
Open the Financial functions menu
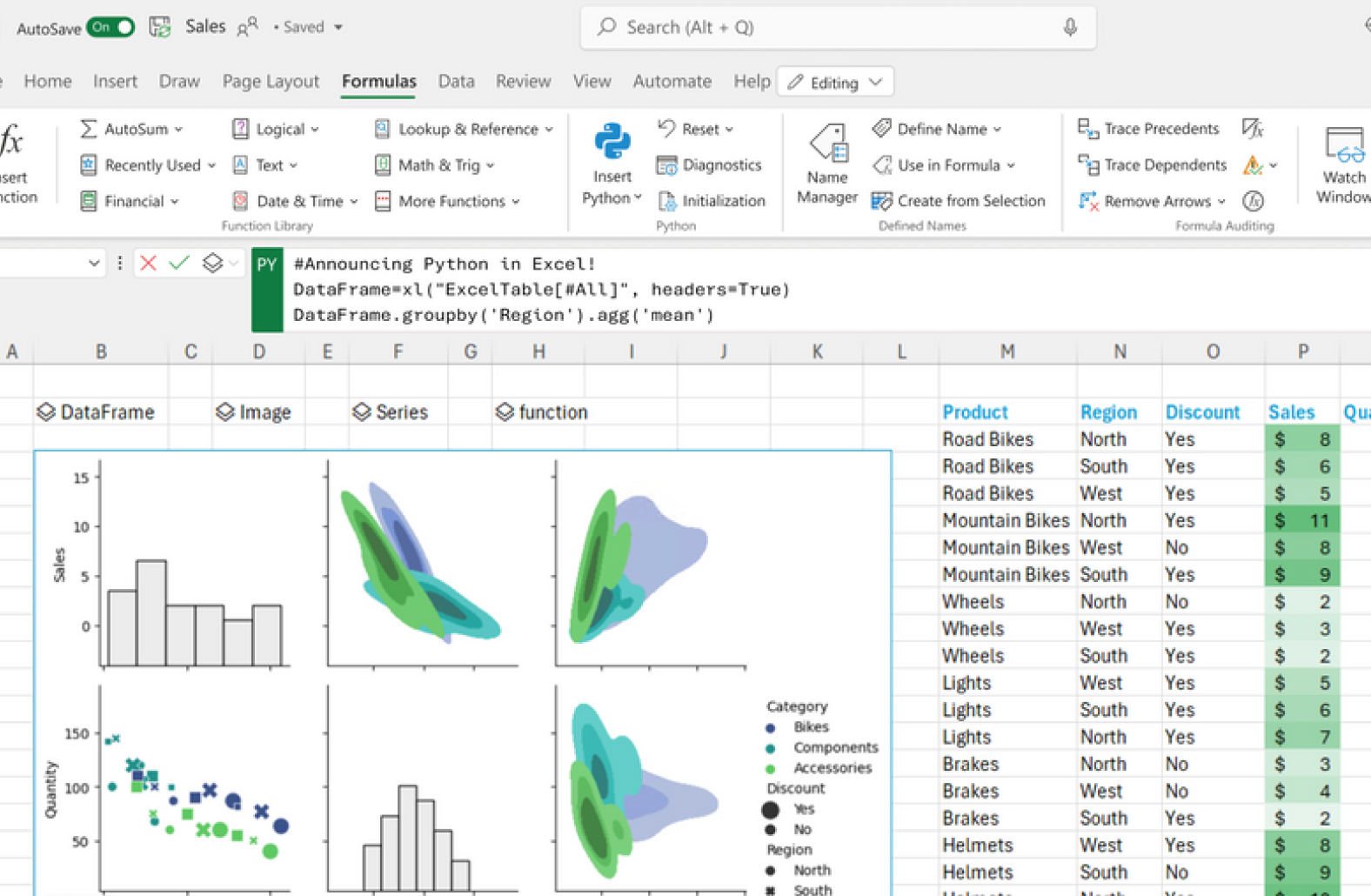(129, 201)
